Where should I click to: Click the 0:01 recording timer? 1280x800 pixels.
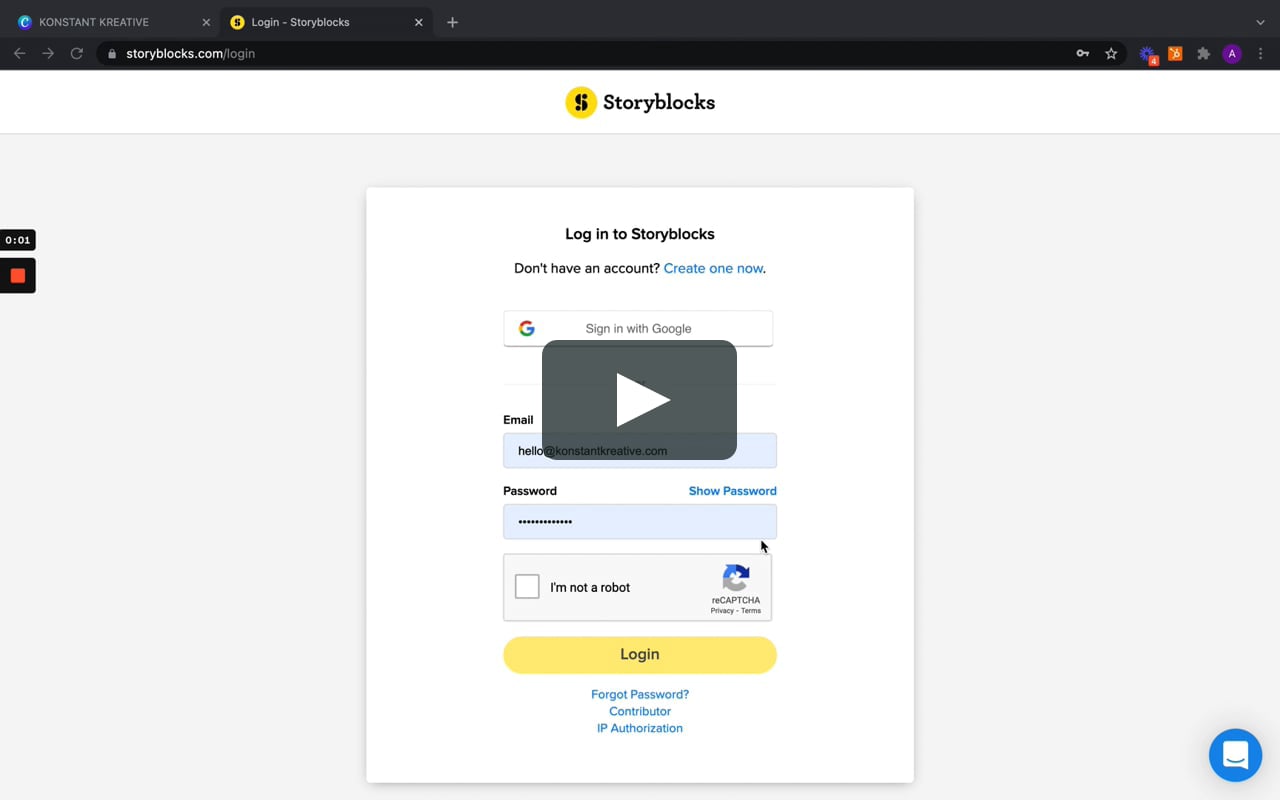tap(18, 240)
